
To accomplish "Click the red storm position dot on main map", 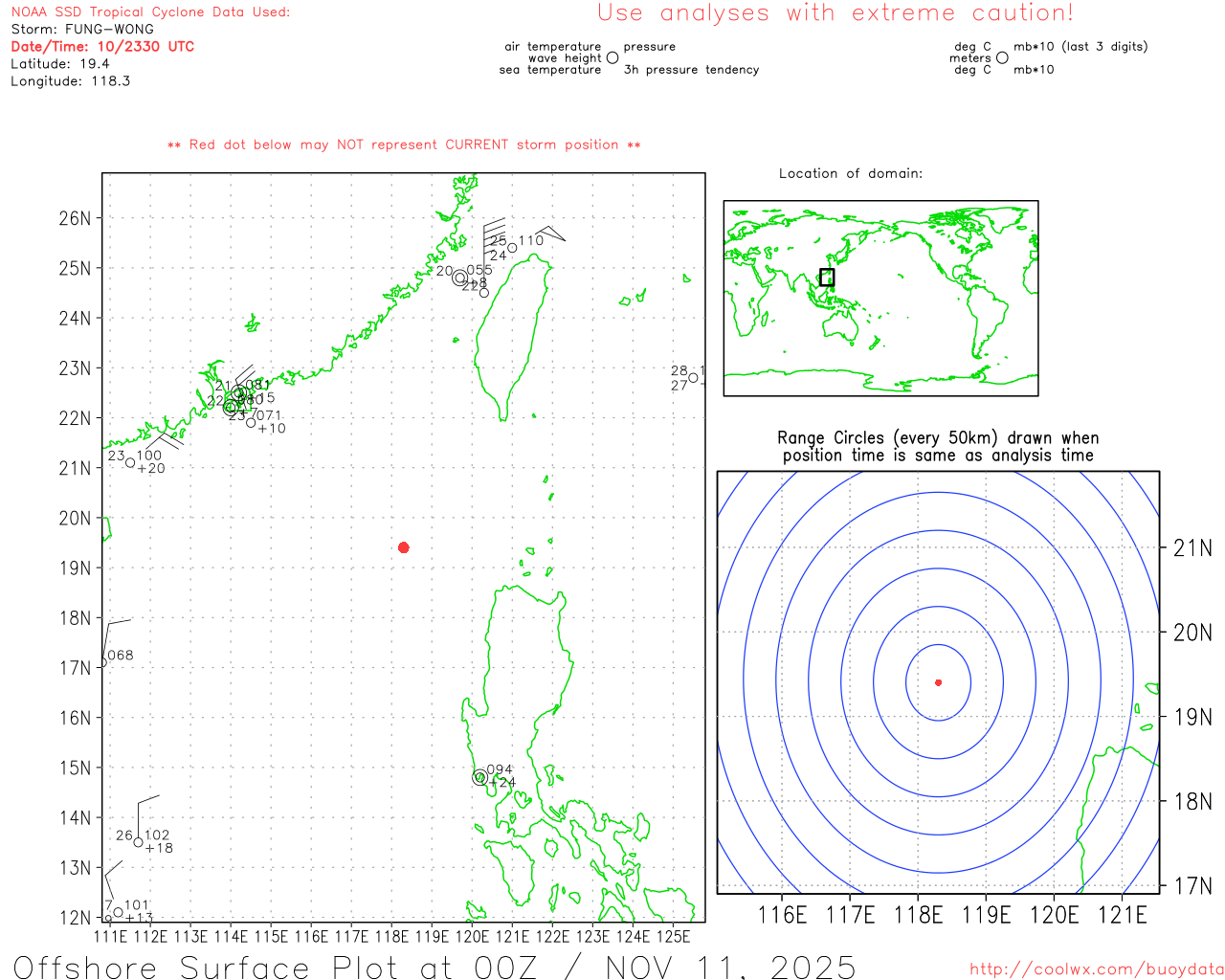I will click(404, 547).
